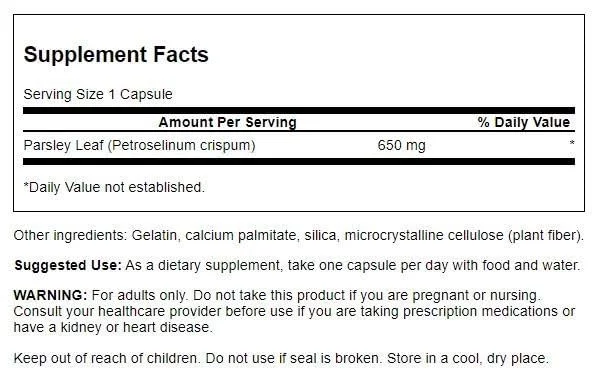Click Keep out of reach of children sentence
The width and height of the screenshot is (598, 376).
click(x=106, y=358)
